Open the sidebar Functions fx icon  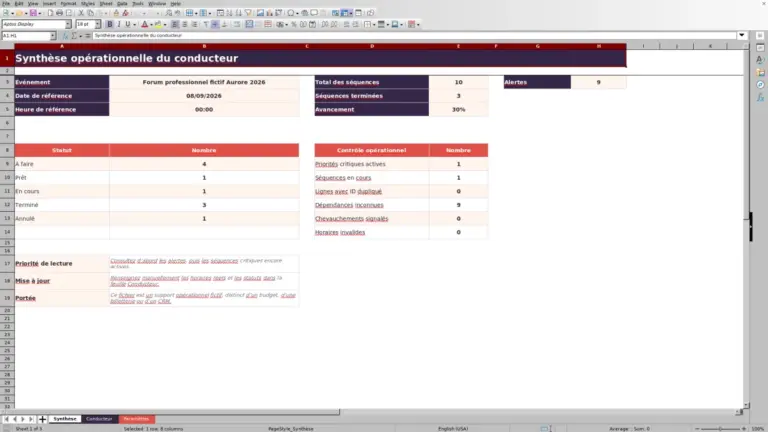click(x=760, y=97)
